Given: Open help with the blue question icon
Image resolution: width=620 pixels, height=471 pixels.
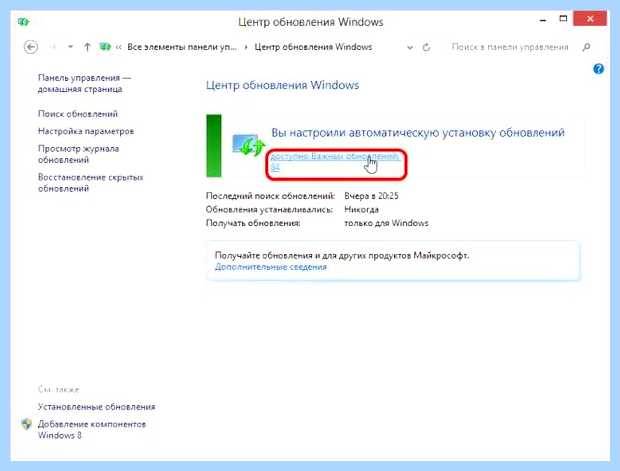Looking at the screenshot, I should point(598,69).
